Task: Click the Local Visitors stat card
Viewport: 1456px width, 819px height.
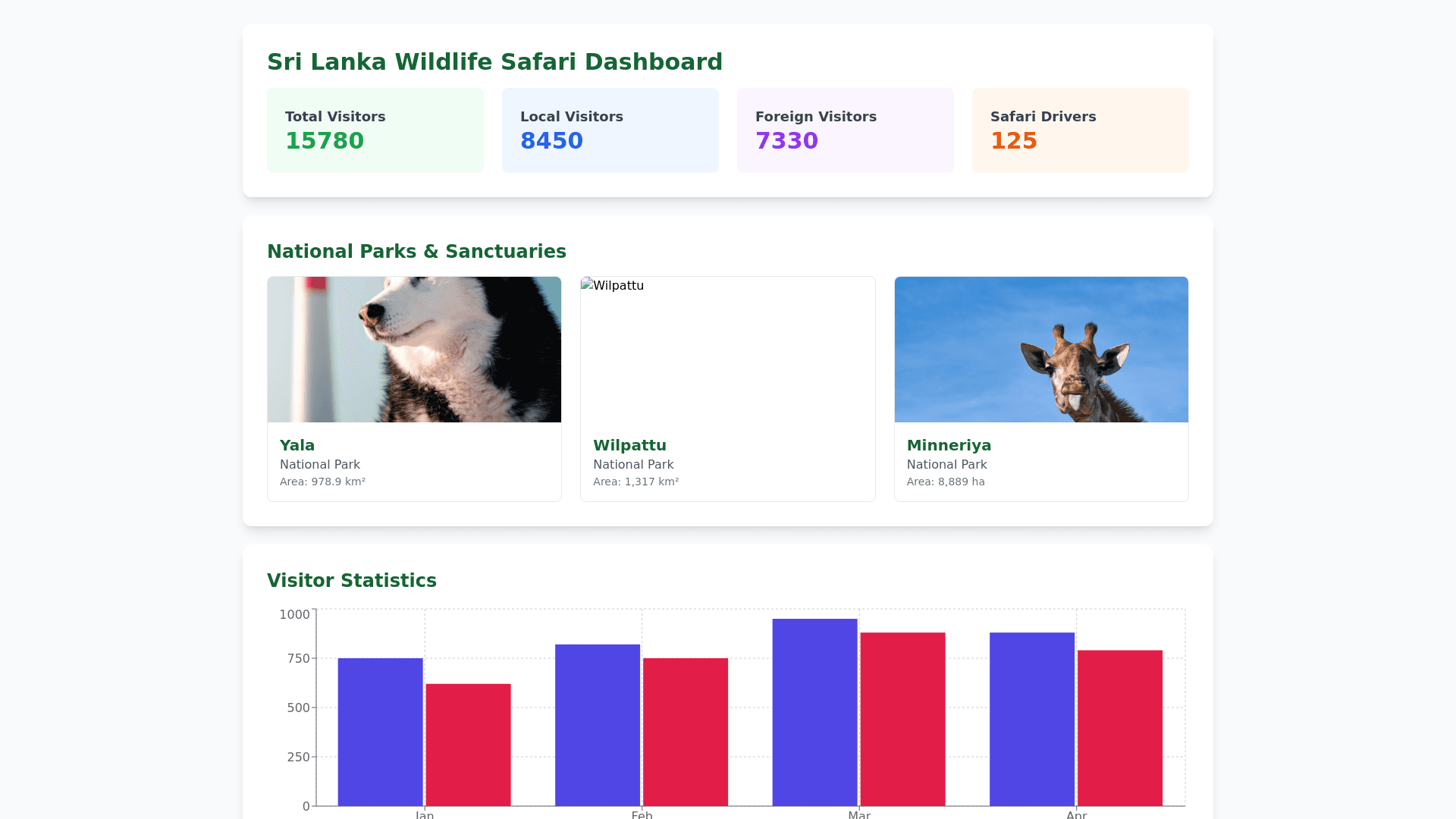Action: pos(610,130)
